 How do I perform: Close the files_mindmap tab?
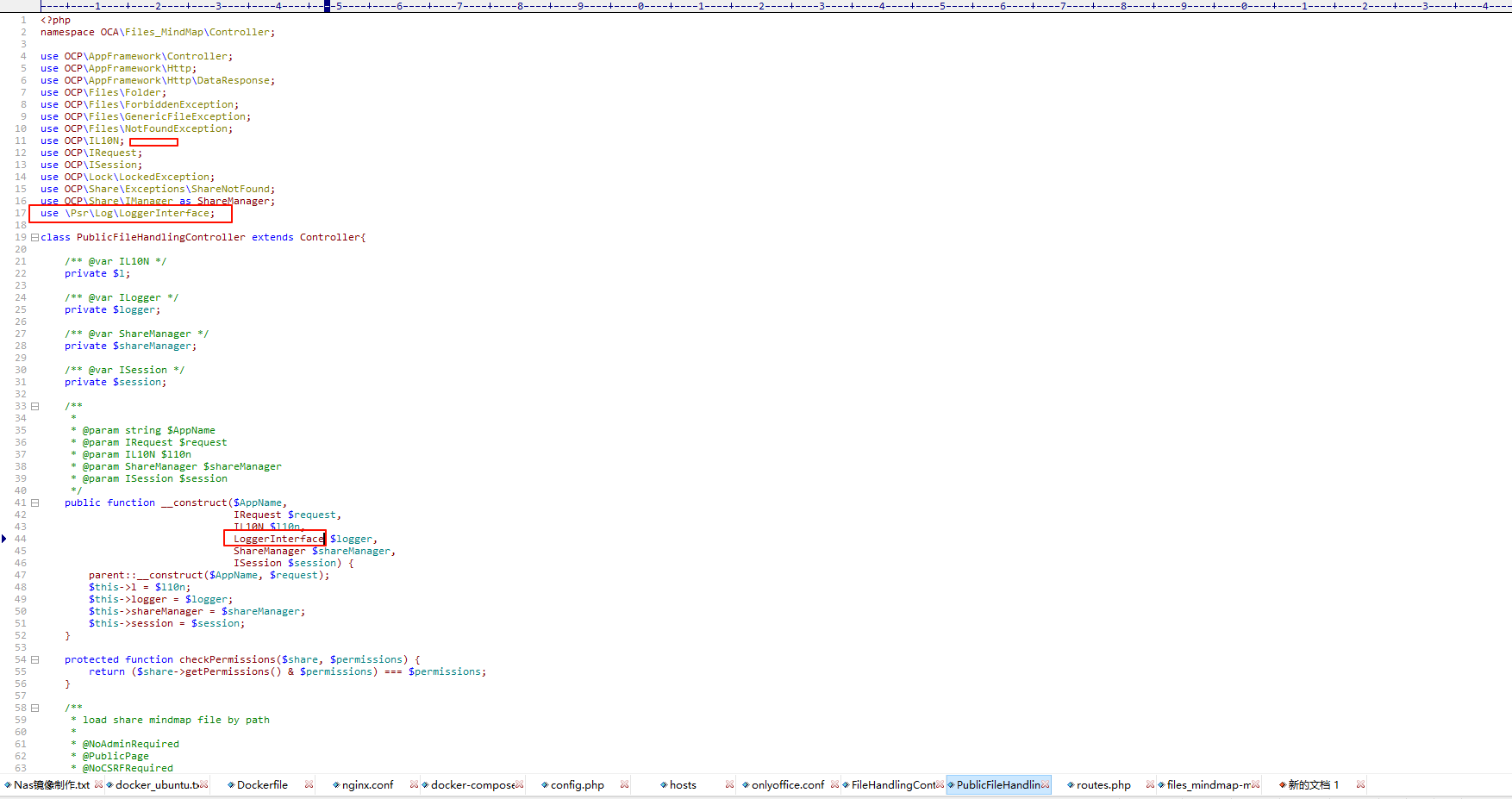(x=1255, y=784)
